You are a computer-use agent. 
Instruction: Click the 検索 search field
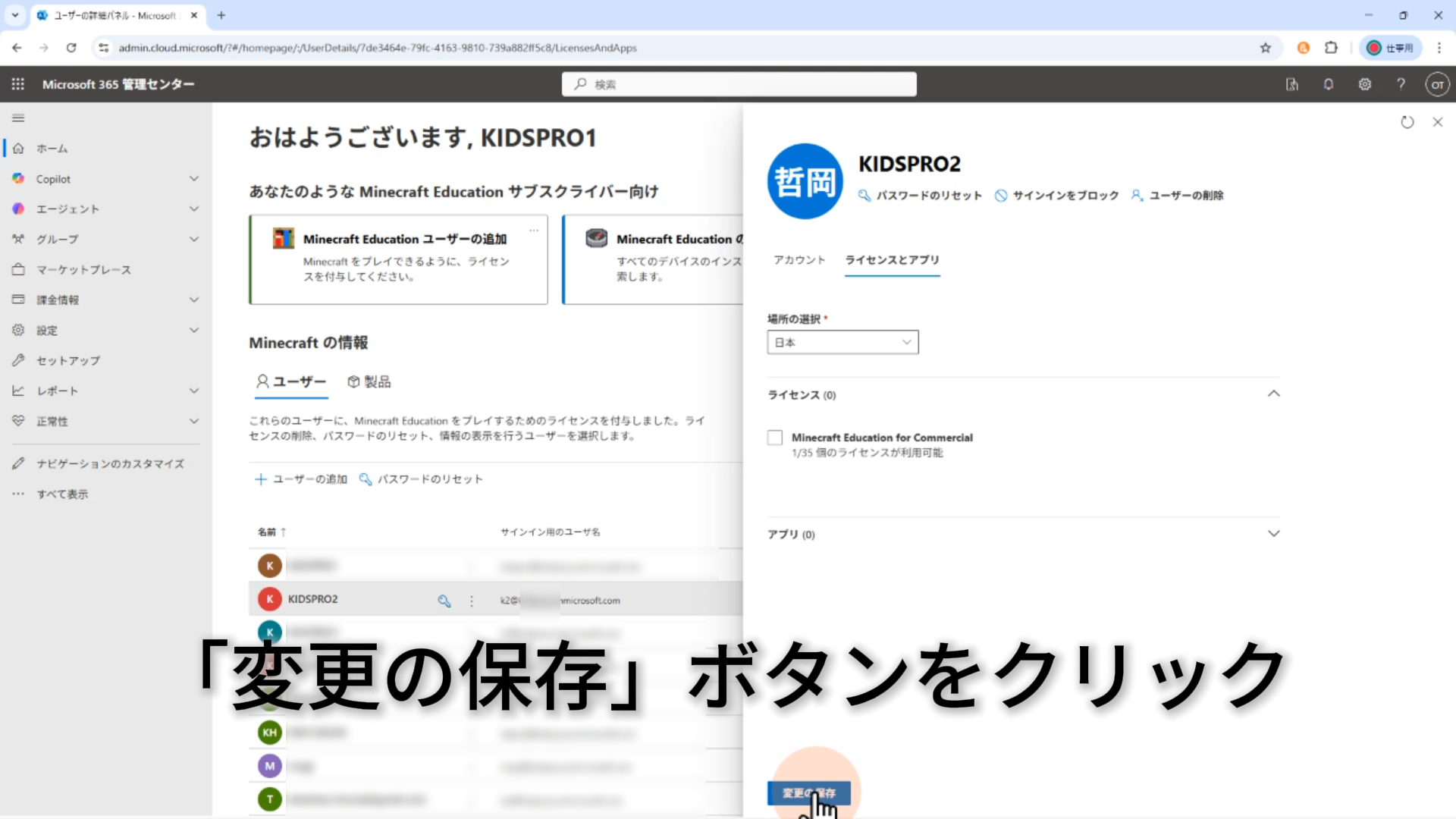[x=739, y=84]
